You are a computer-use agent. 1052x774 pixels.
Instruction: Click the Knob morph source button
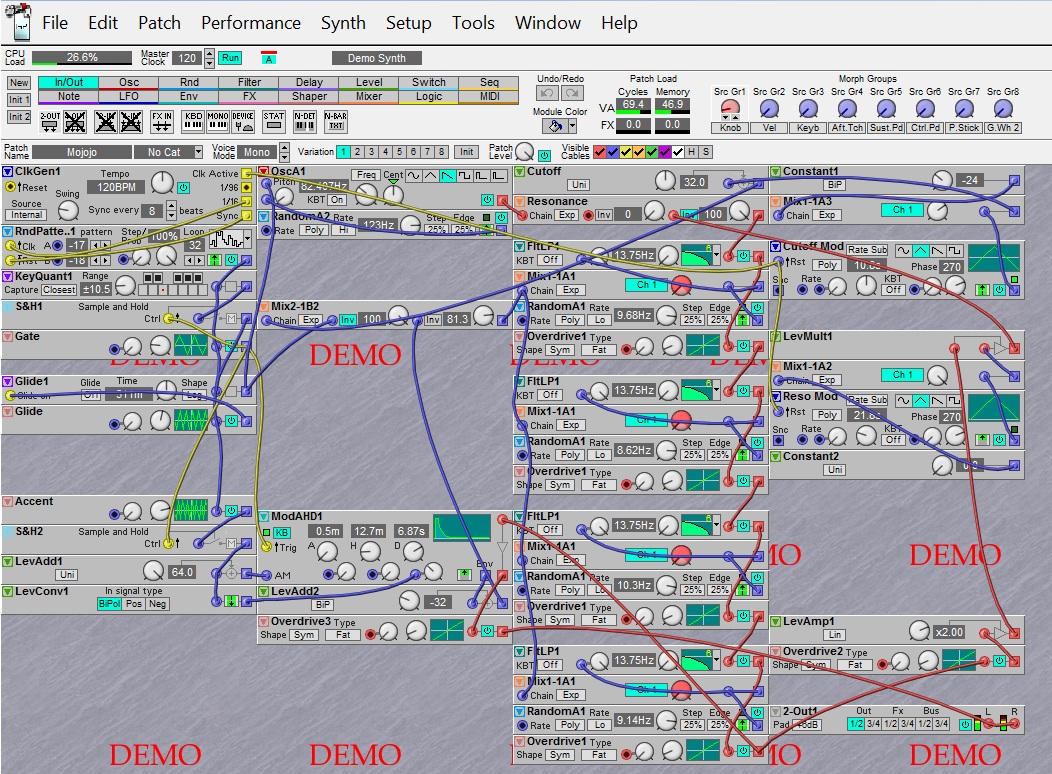pyautogui.click(x=730, y=127)
